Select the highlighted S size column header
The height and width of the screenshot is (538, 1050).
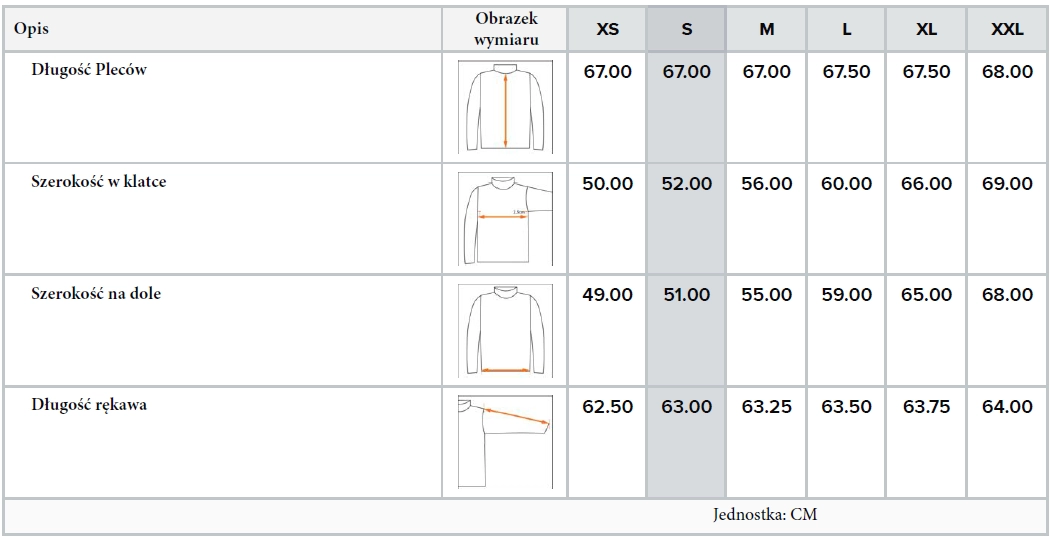pos(687,29)
